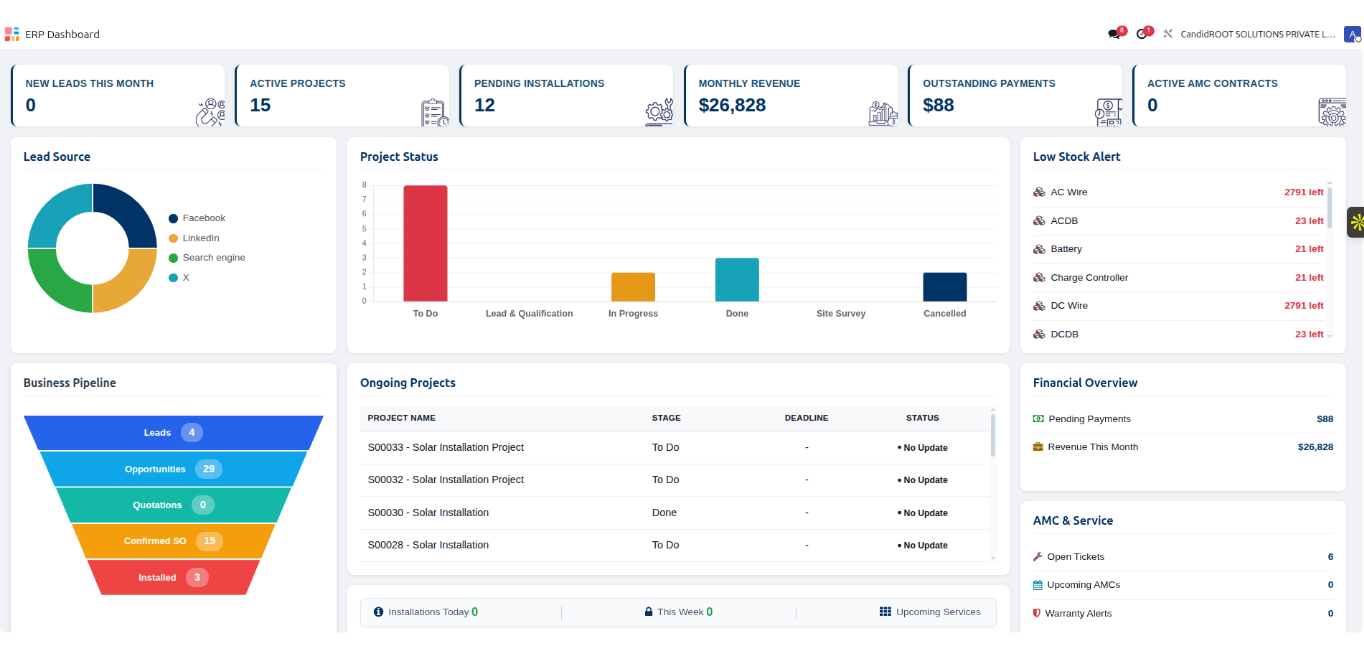This screenshot has width=1364, height=653.
Task: Open the Active Projects card
Action: (x=343, y=96)
